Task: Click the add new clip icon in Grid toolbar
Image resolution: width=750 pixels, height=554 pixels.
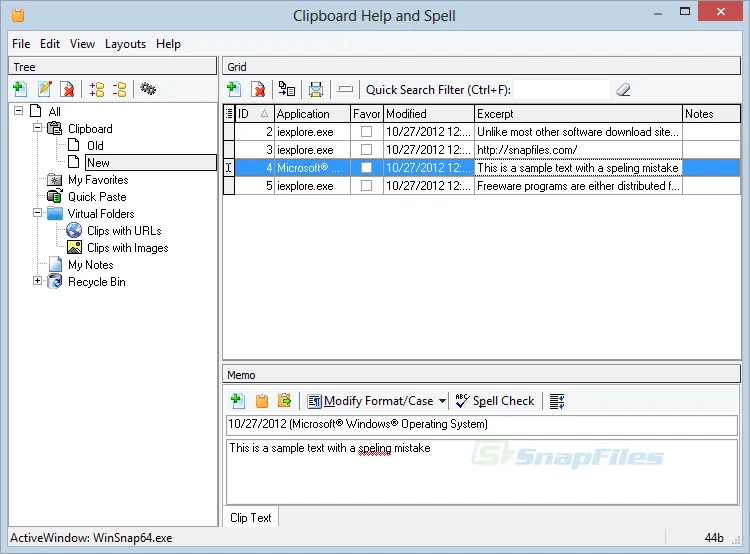Action: pos(234,89)
